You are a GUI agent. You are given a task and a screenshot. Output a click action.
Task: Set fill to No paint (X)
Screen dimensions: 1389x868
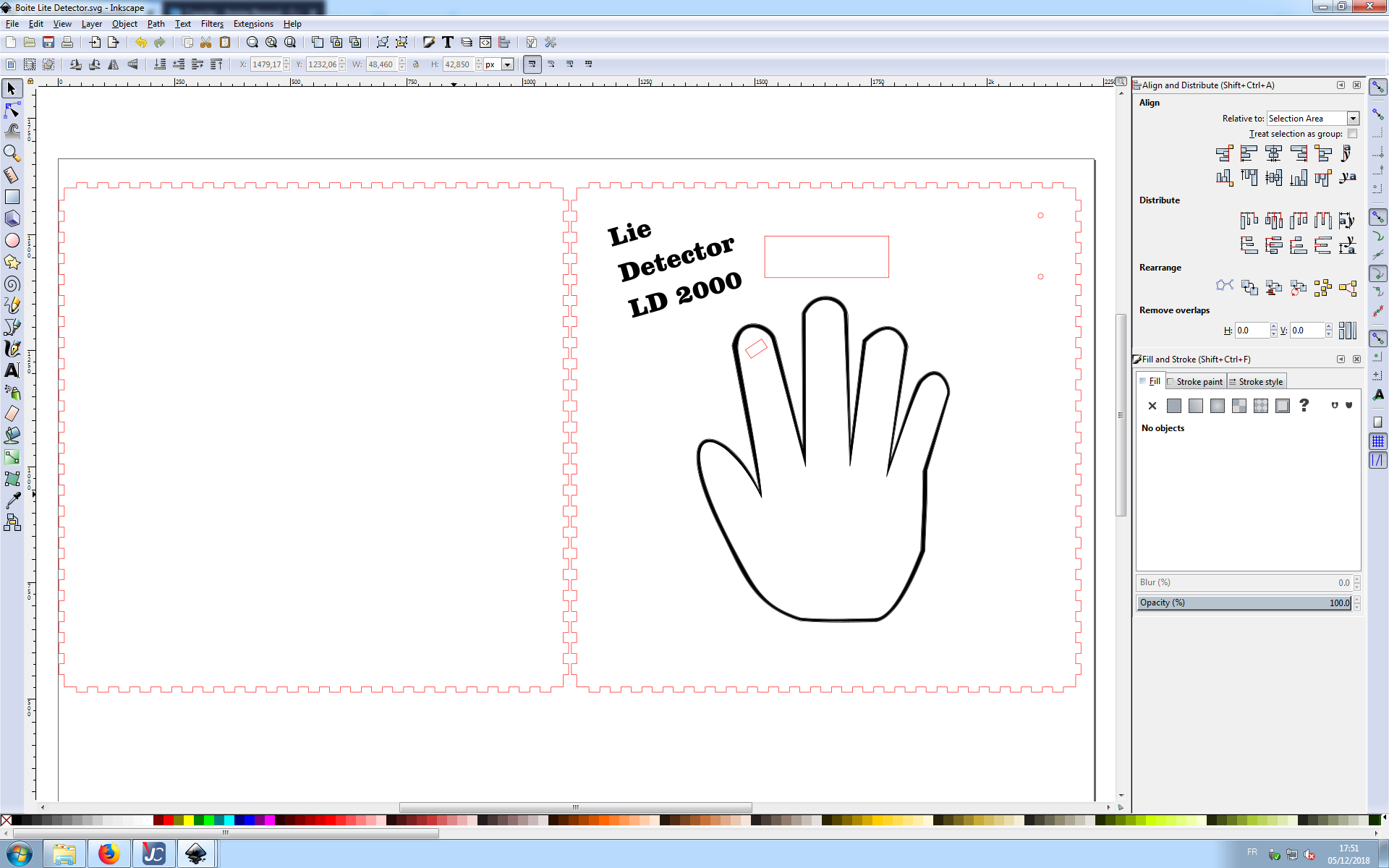tap(1152, 406)
